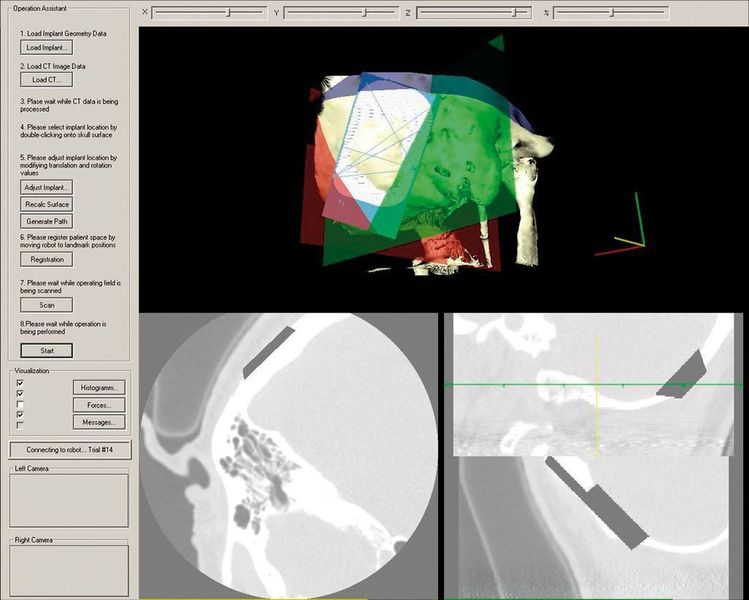749x600 pixels.
Task: Click '1. Load Implant Geometry Data' text
Action: click(63, 33)
